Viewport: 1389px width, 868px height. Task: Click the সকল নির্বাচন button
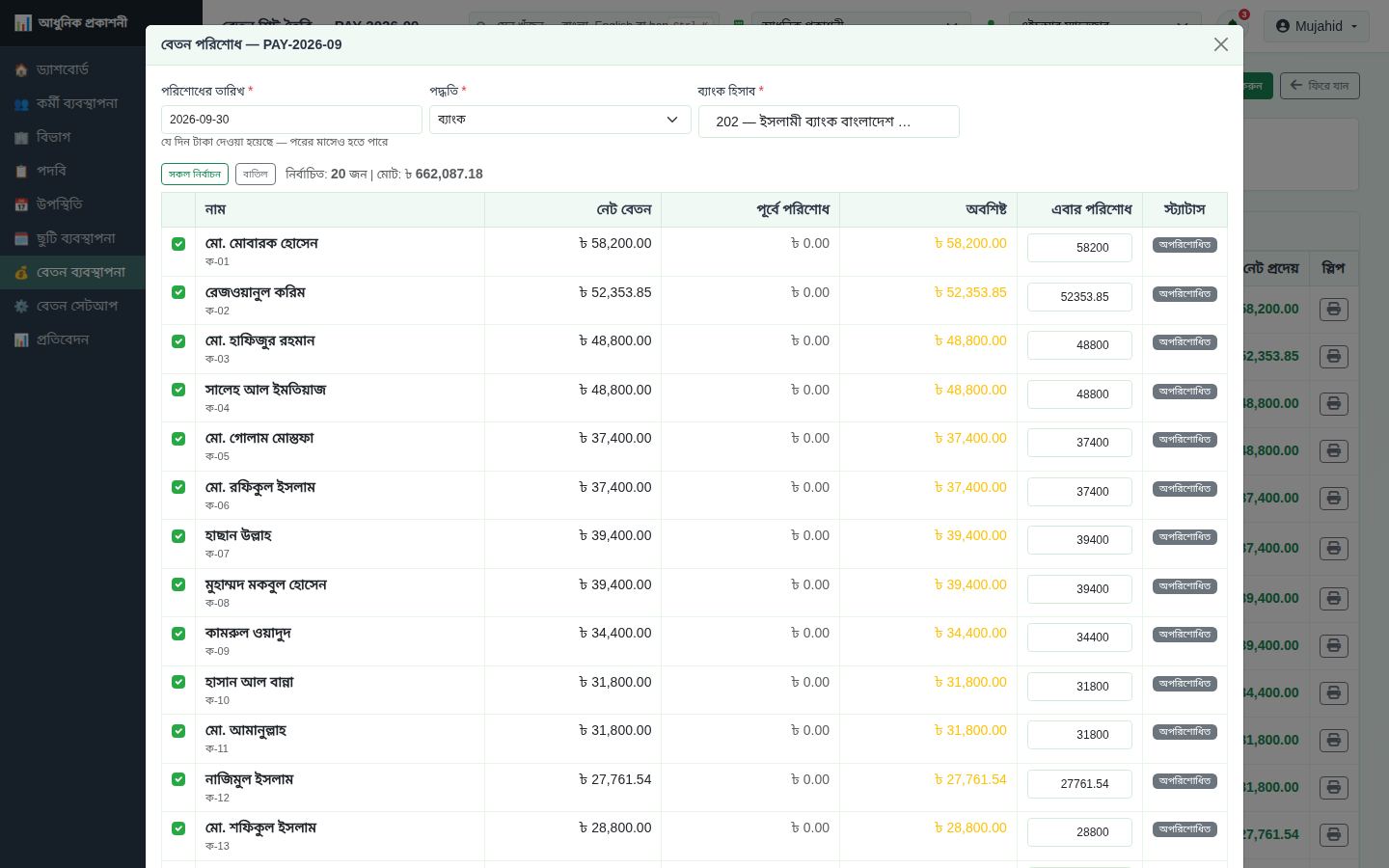195,174
